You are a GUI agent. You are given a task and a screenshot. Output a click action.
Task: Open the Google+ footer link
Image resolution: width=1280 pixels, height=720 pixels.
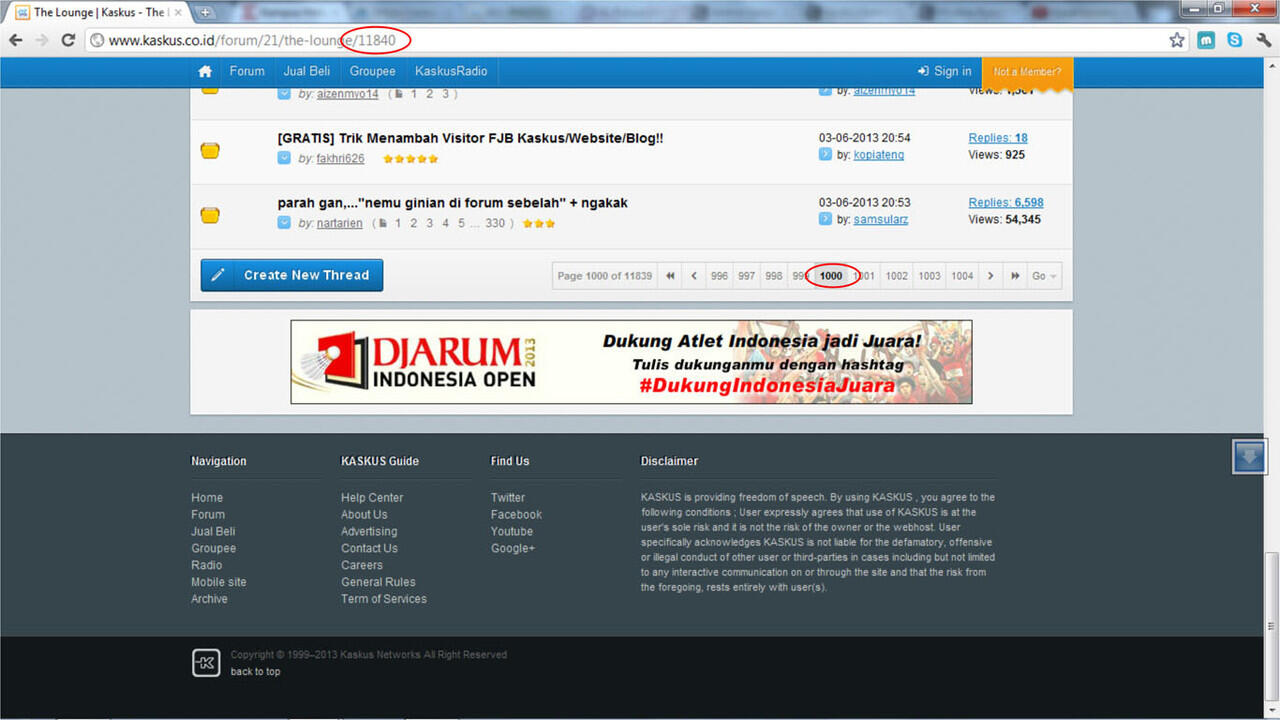coord(513,549)
